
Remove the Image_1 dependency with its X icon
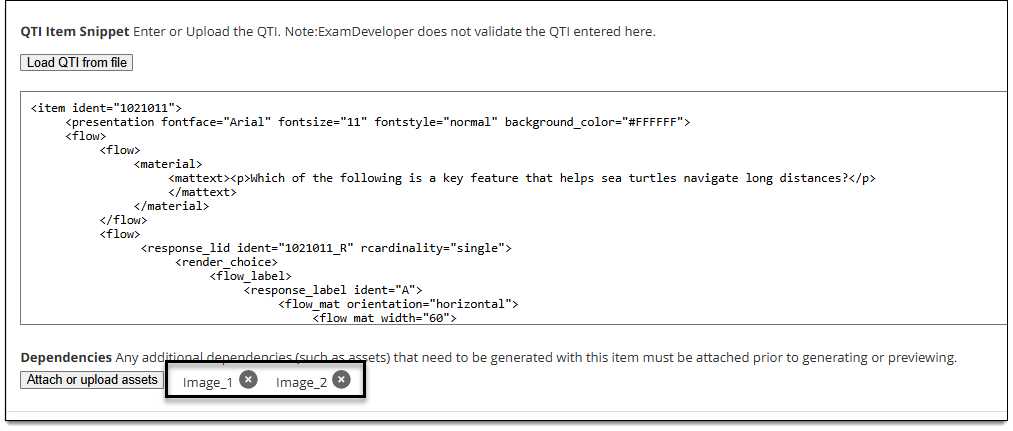click(248, 380)
